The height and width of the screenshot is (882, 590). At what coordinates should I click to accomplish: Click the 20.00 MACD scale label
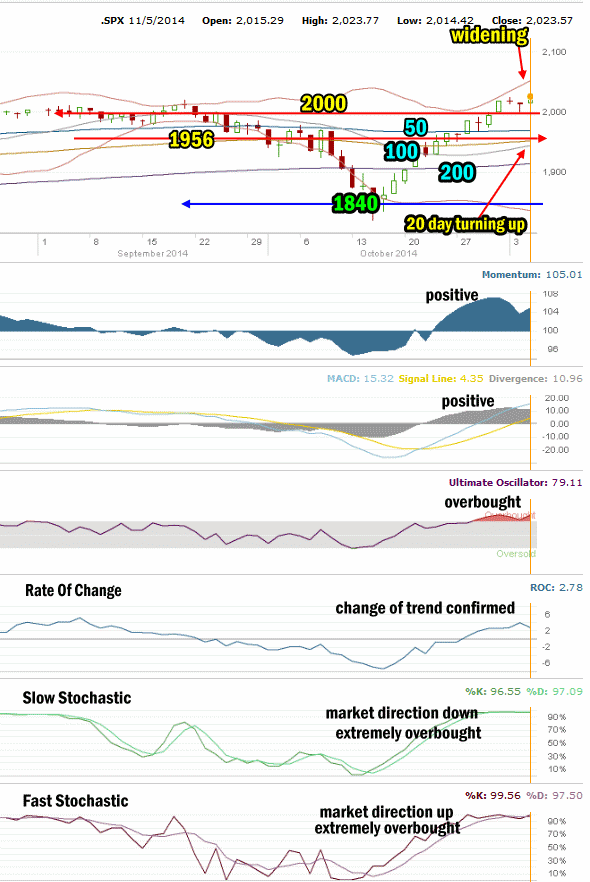(557, 398)
